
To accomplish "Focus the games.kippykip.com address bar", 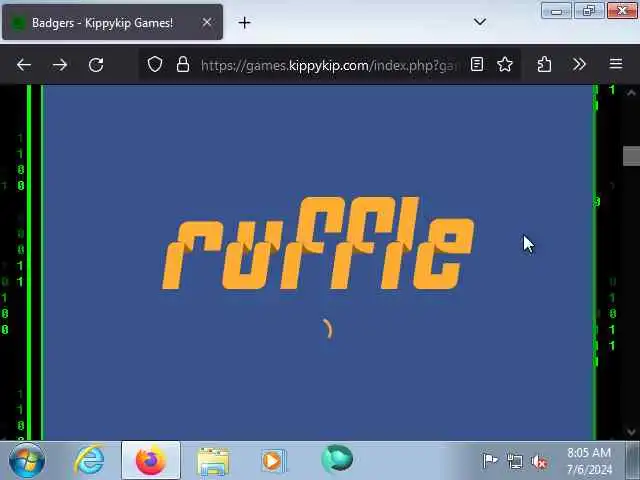I will [x=330, y=65].
